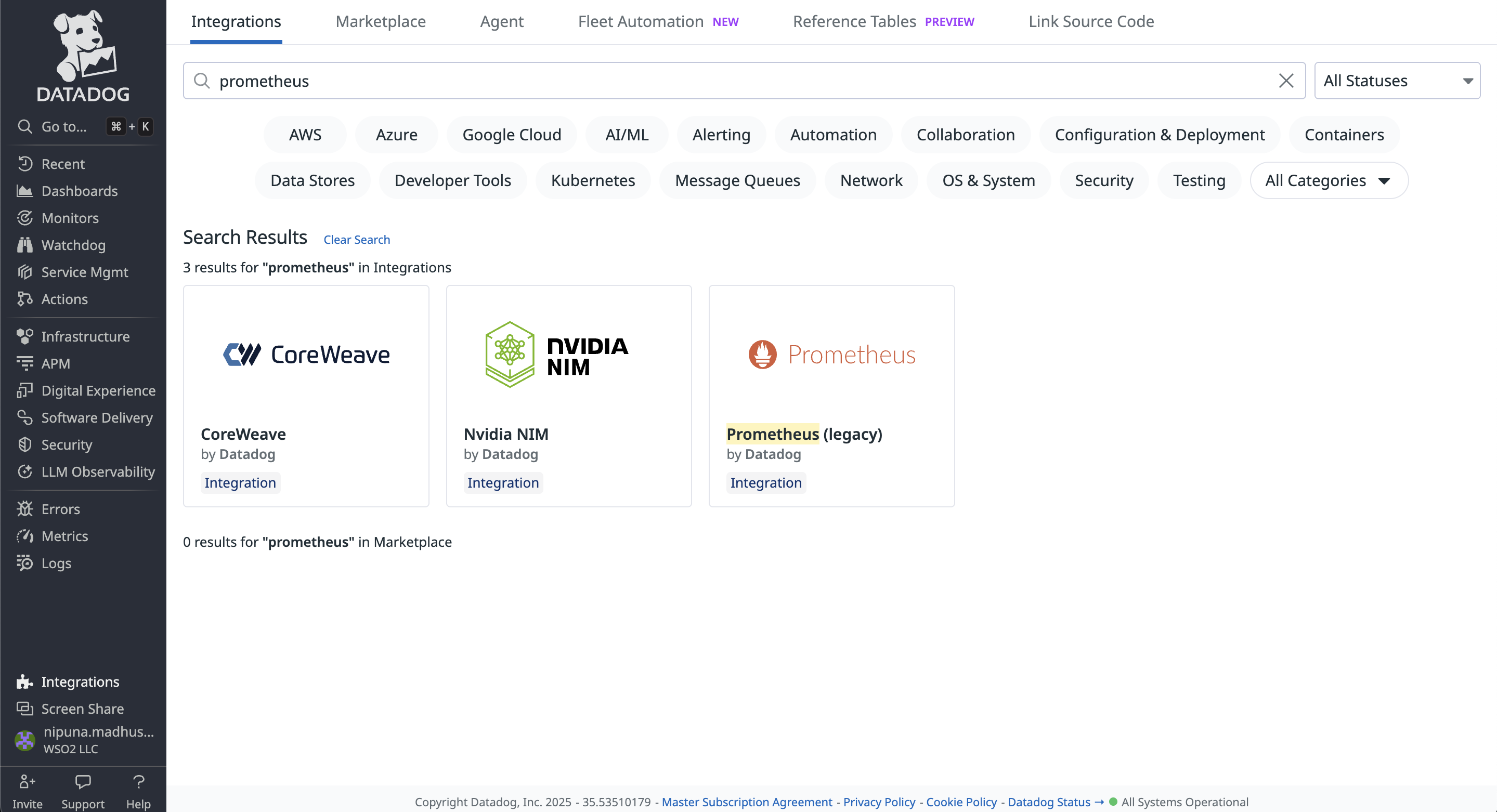Image resolution: width=1497 pixels, height=812 pixels.
Task: Open the Datadog Status link
Action: click(x=1055, y=802)
